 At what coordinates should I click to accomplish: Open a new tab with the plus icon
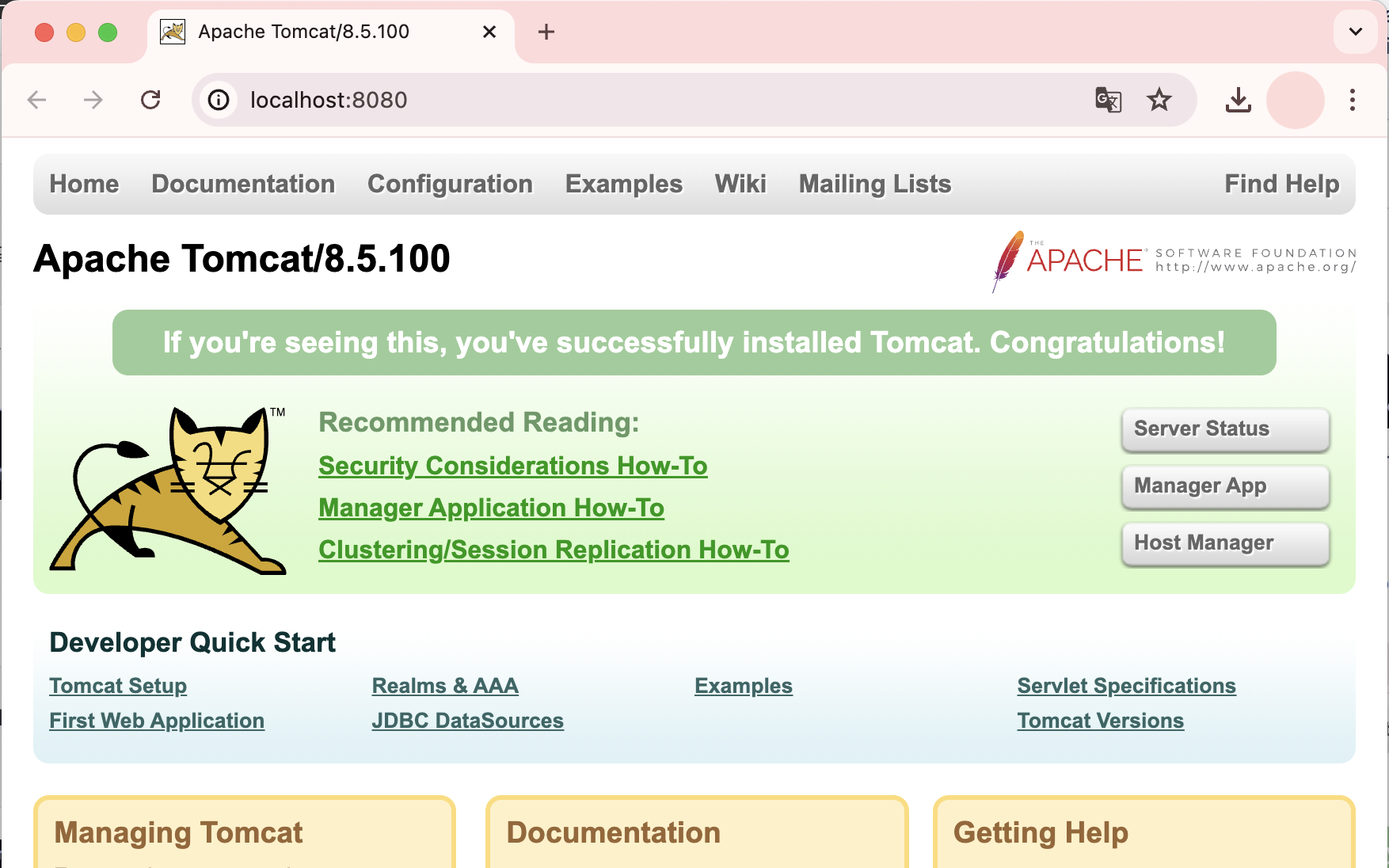[x=546, y=32]
